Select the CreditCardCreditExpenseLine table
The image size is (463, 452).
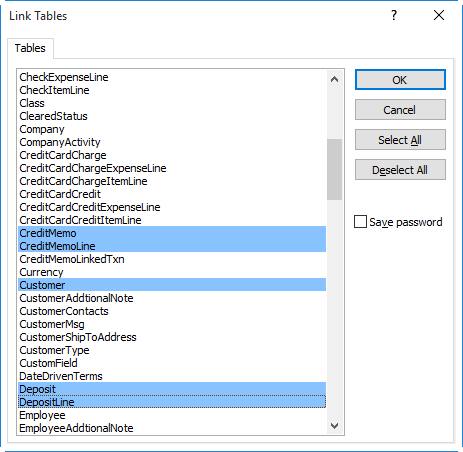pyautogui.click(x=172, y=207)
